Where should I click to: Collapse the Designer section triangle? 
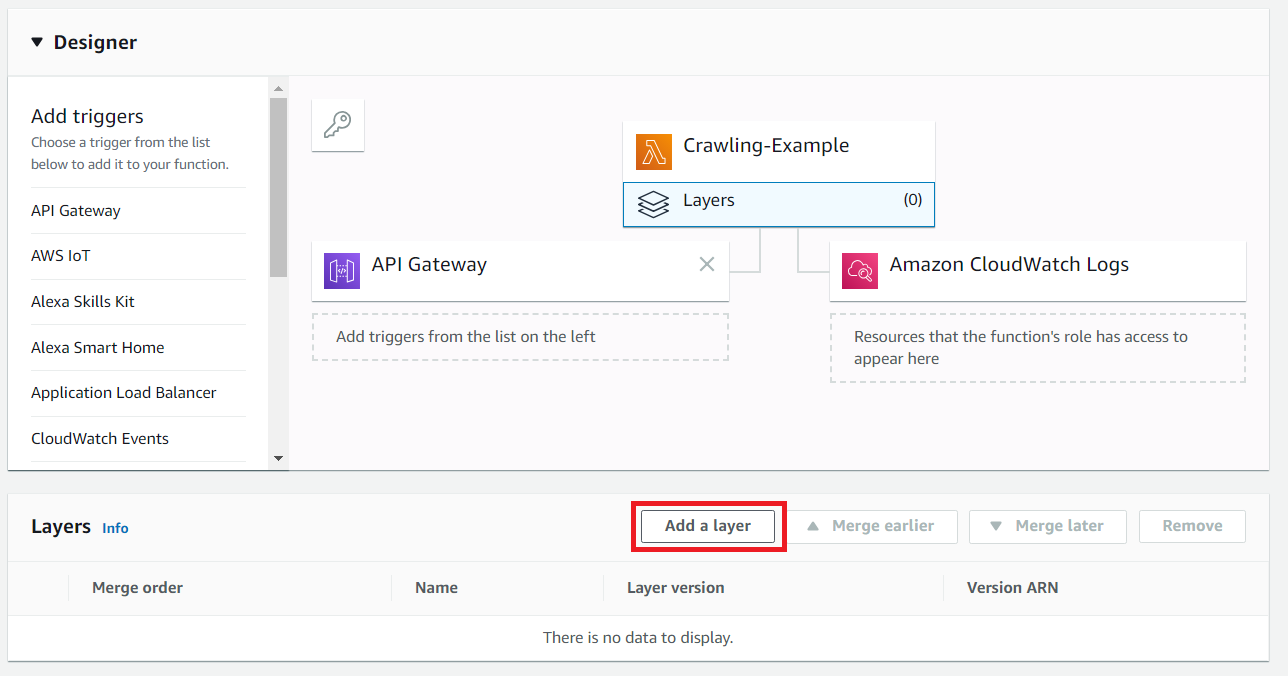pyautogui.click(x=37, y=42)
